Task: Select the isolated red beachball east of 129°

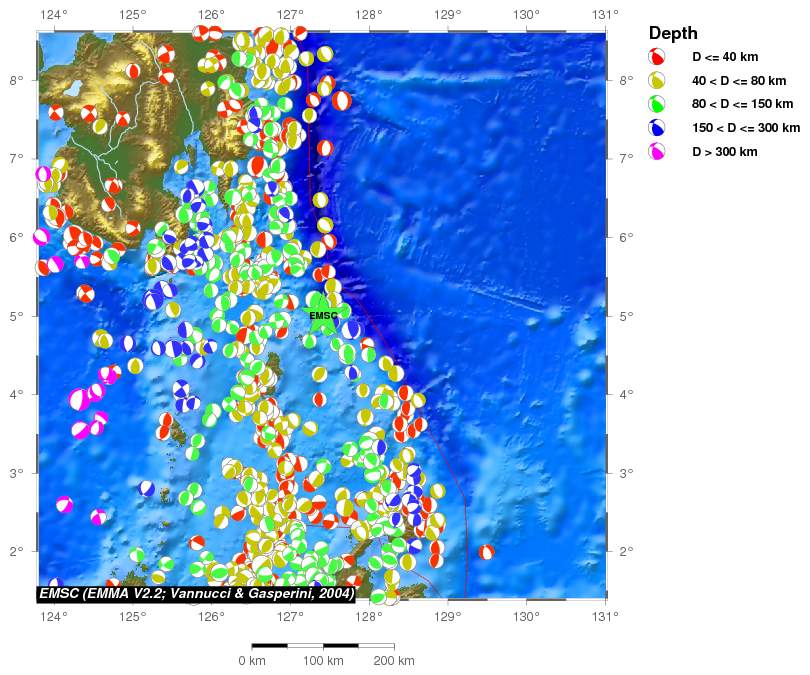Action: (486, 552)
